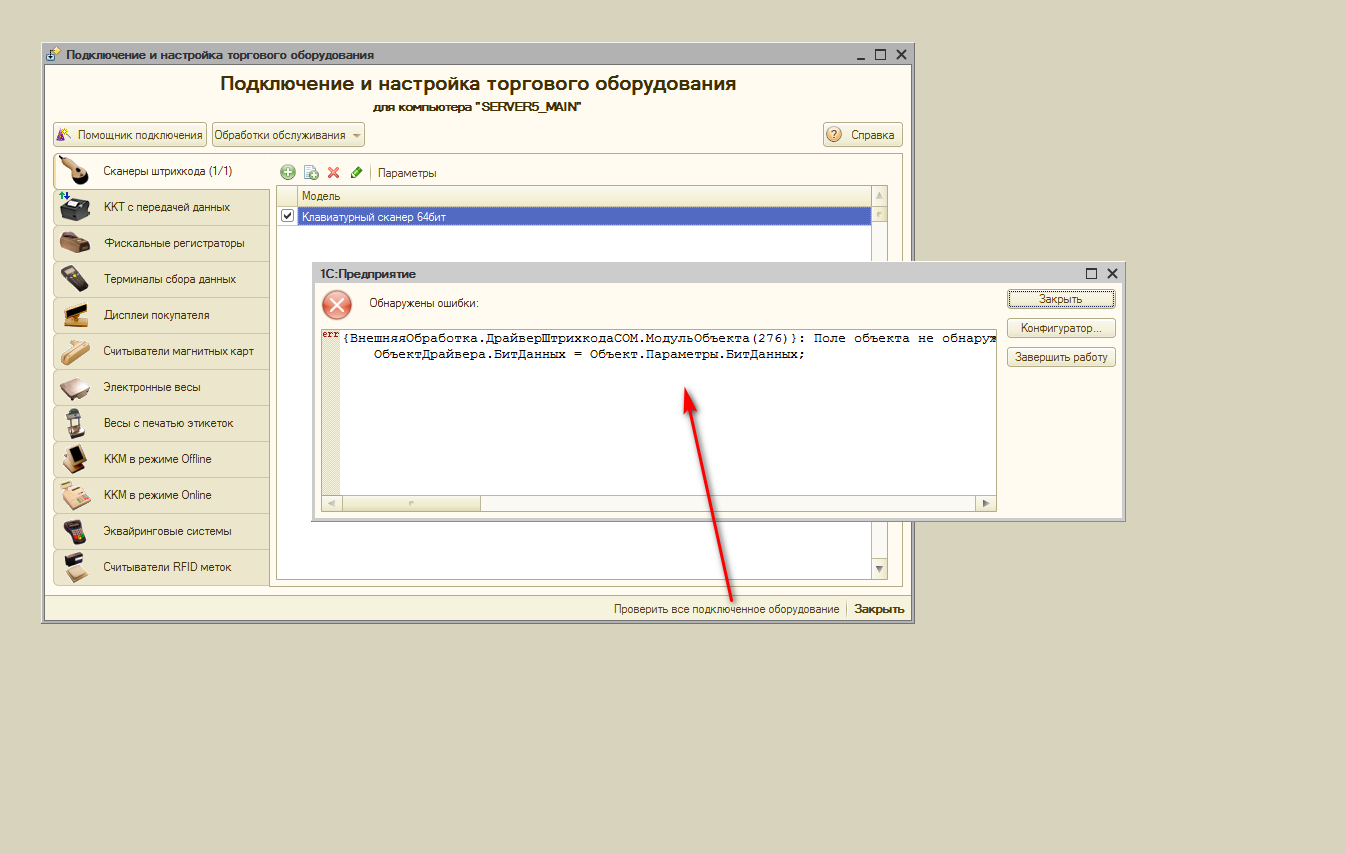
Task: Select ККТ с передачей данных tab
Action: [x=161, y=207]
